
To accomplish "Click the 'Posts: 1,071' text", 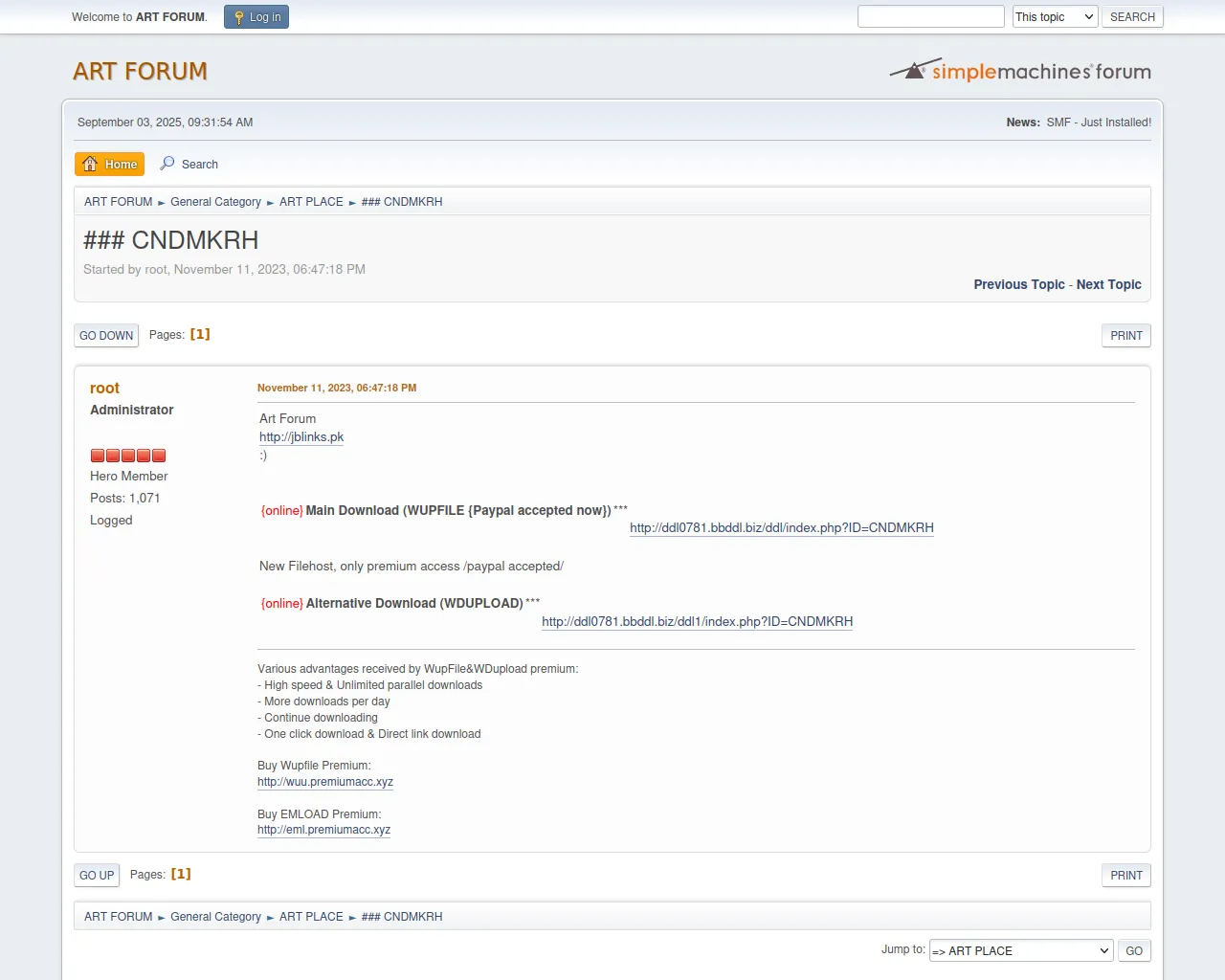I will 125,498.
